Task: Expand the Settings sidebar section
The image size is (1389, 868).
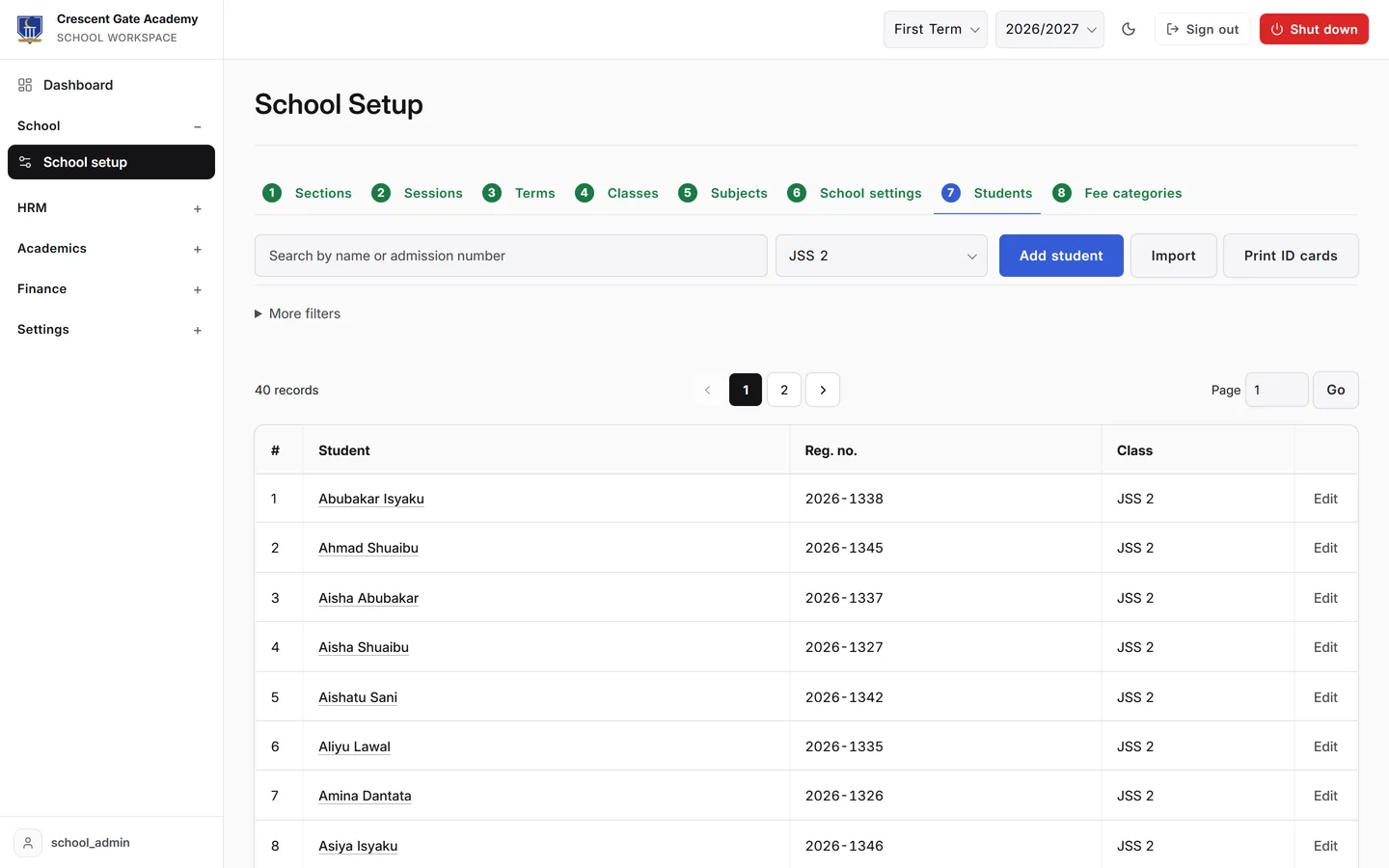Action: click(198, 330)
